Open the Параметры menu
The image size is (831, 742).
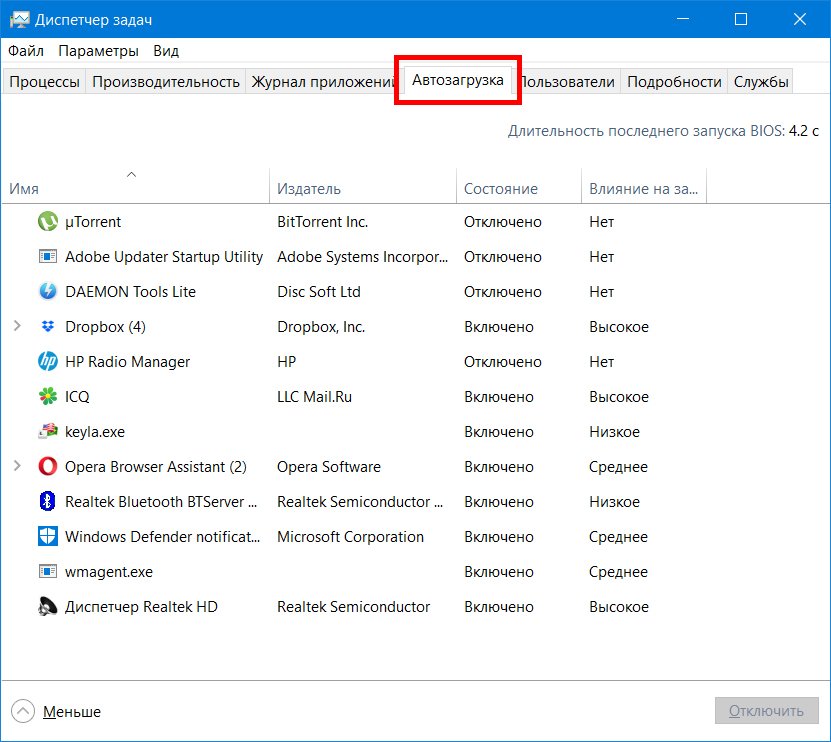(x=98, y=51)
